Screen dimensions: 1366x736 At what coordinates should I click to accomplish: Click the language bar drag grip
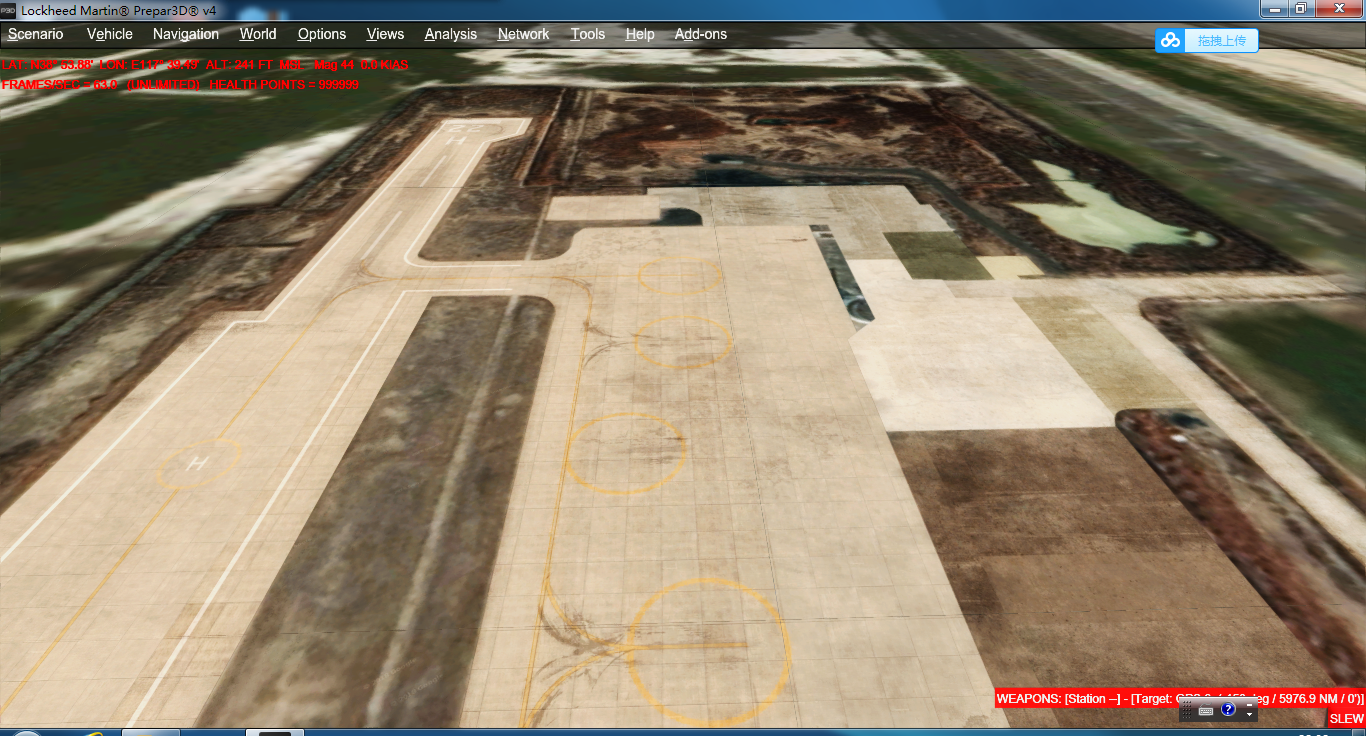1186,710
